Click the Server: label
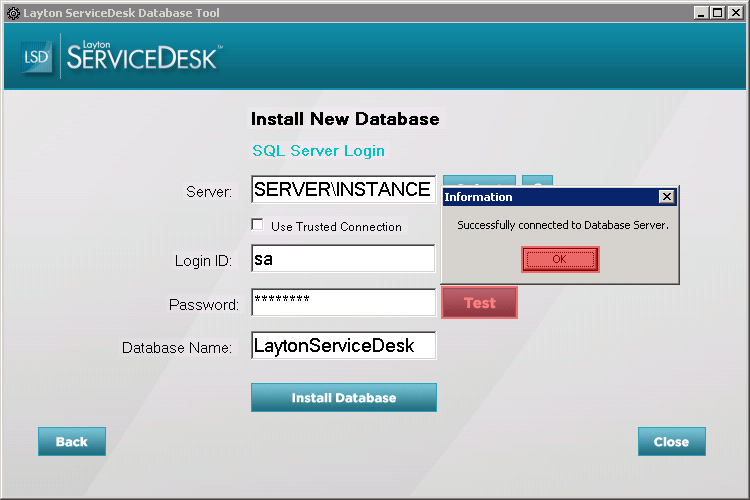 [x=209, y=192]
